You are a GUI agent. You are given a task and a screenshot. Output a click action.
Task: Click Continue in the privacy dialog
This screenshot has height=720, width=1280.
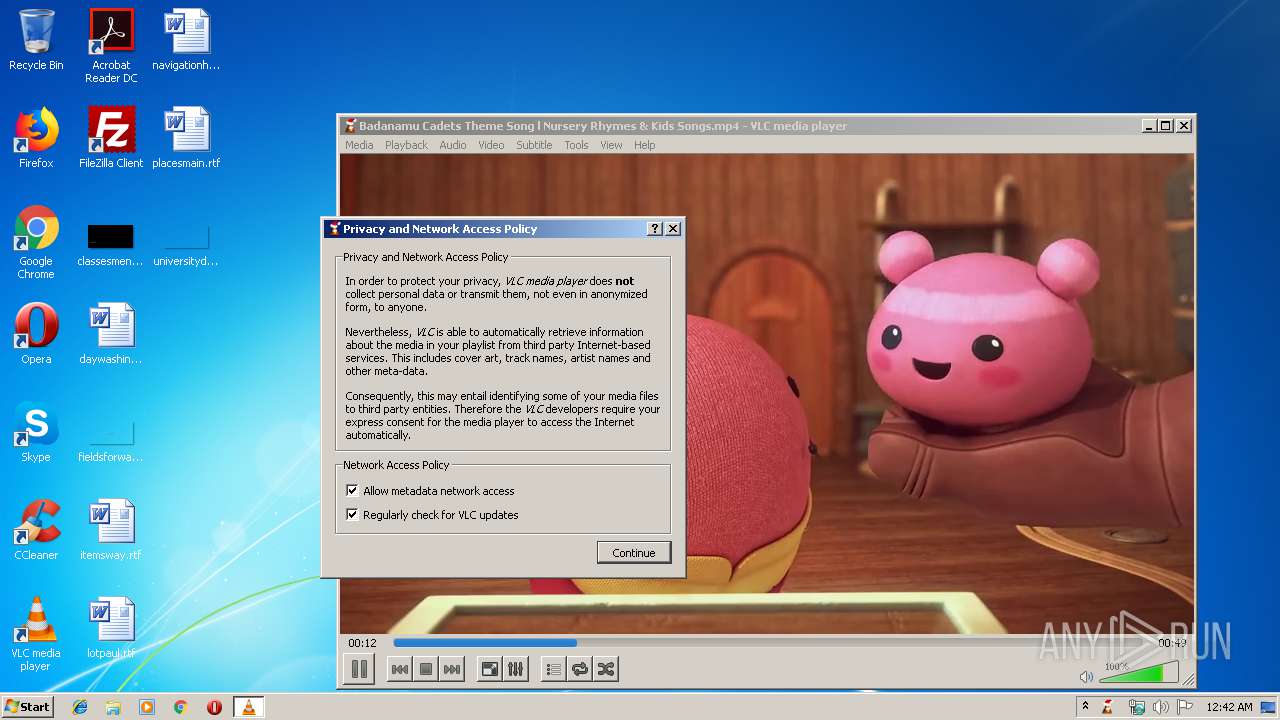click(634, 553)
